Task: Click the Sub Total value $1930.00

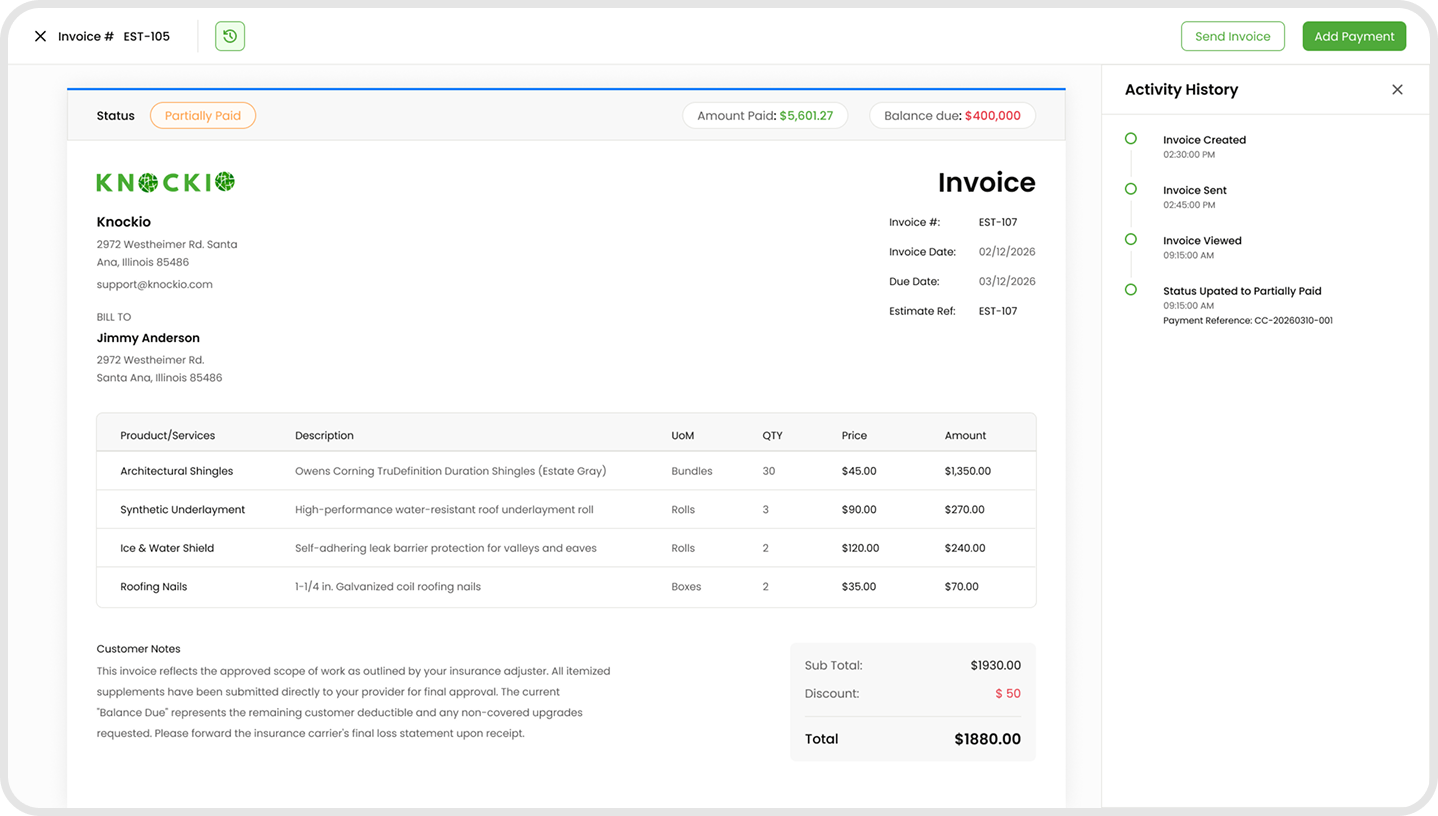Action: (996, 665)
